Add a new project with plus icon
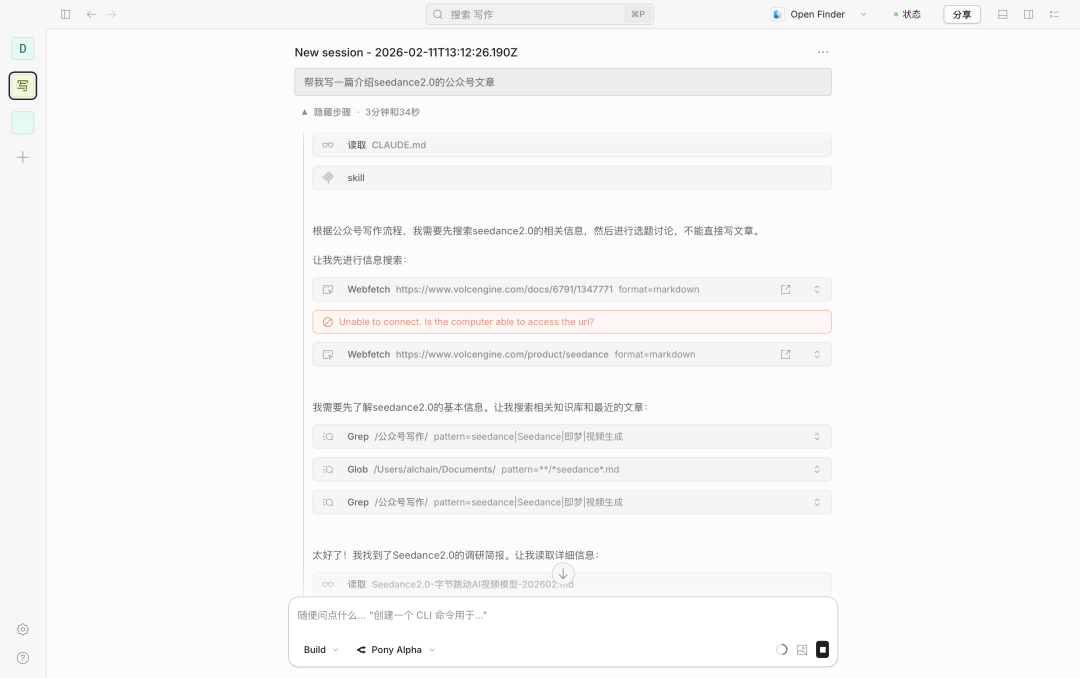Image resolution: width=1080 pixels, height=678 pixels. (23, 157)
